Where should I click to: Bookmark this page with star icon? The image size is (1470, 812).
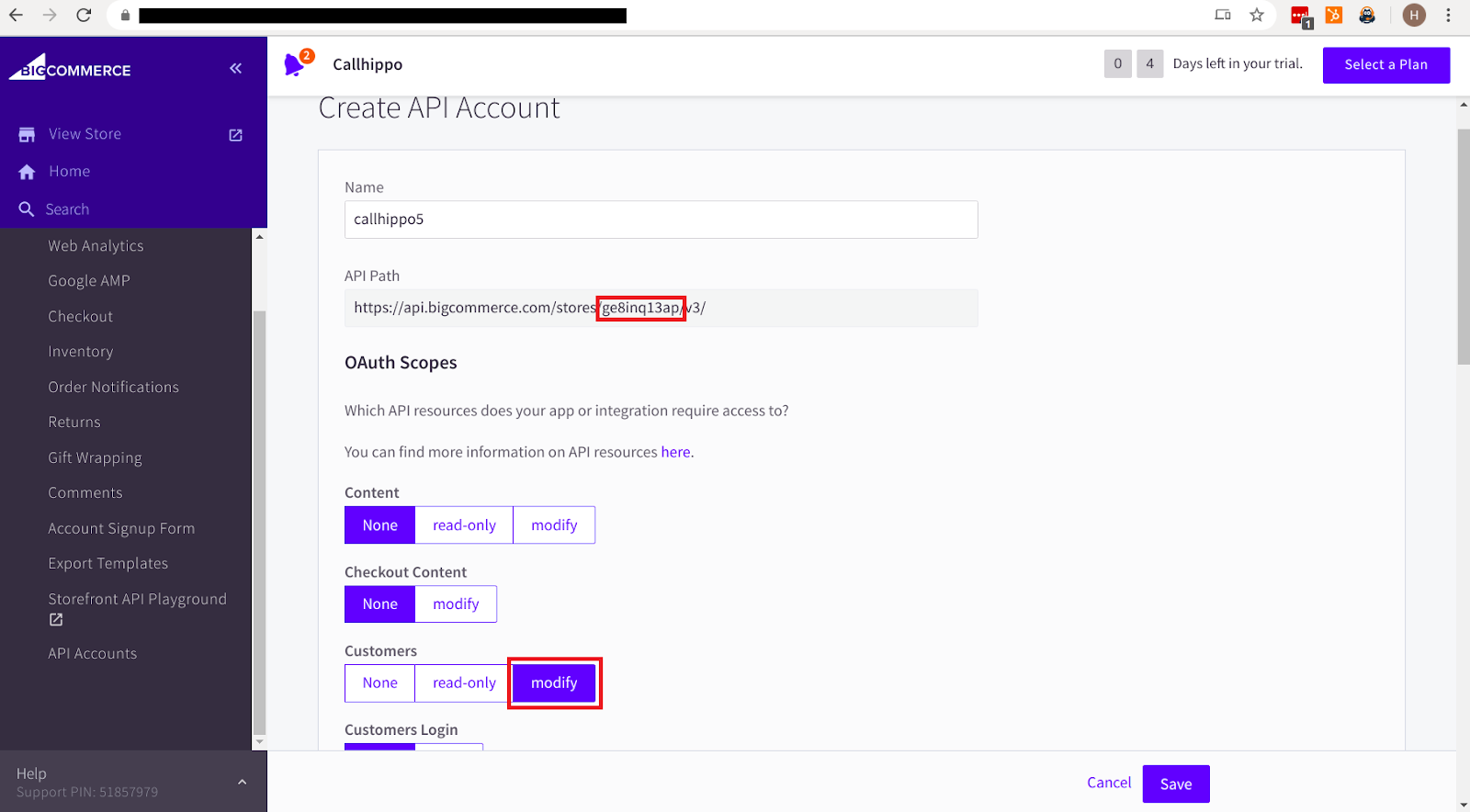pyautogui.click(x=1257, y=15)
